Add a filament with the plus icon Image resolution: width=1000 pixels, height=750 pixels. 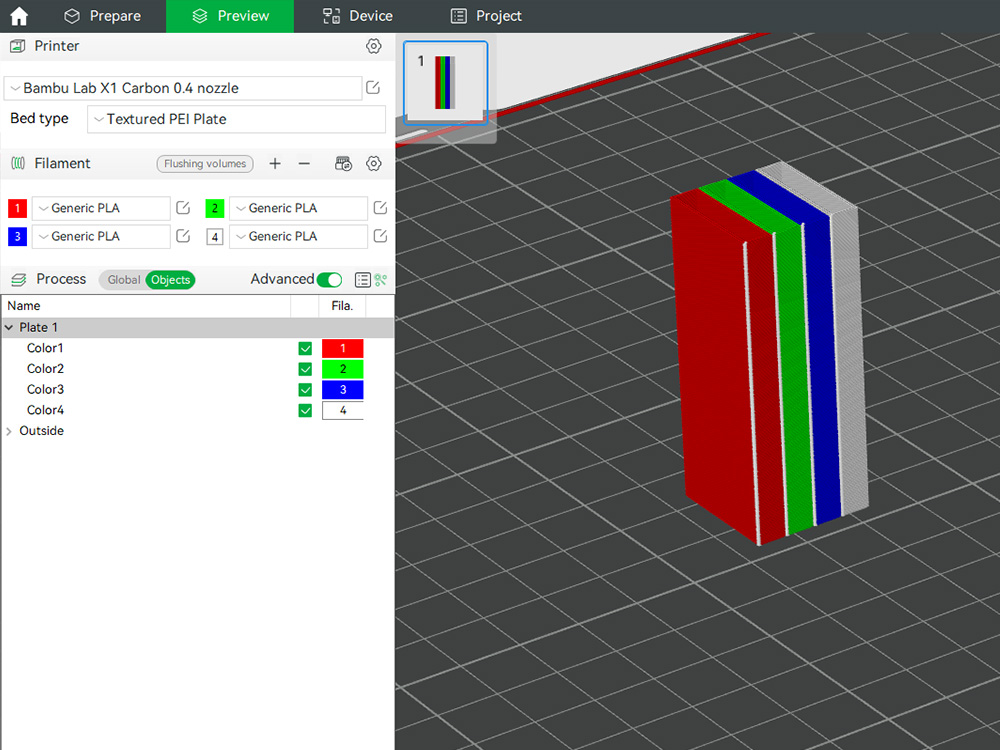(275, 163)
